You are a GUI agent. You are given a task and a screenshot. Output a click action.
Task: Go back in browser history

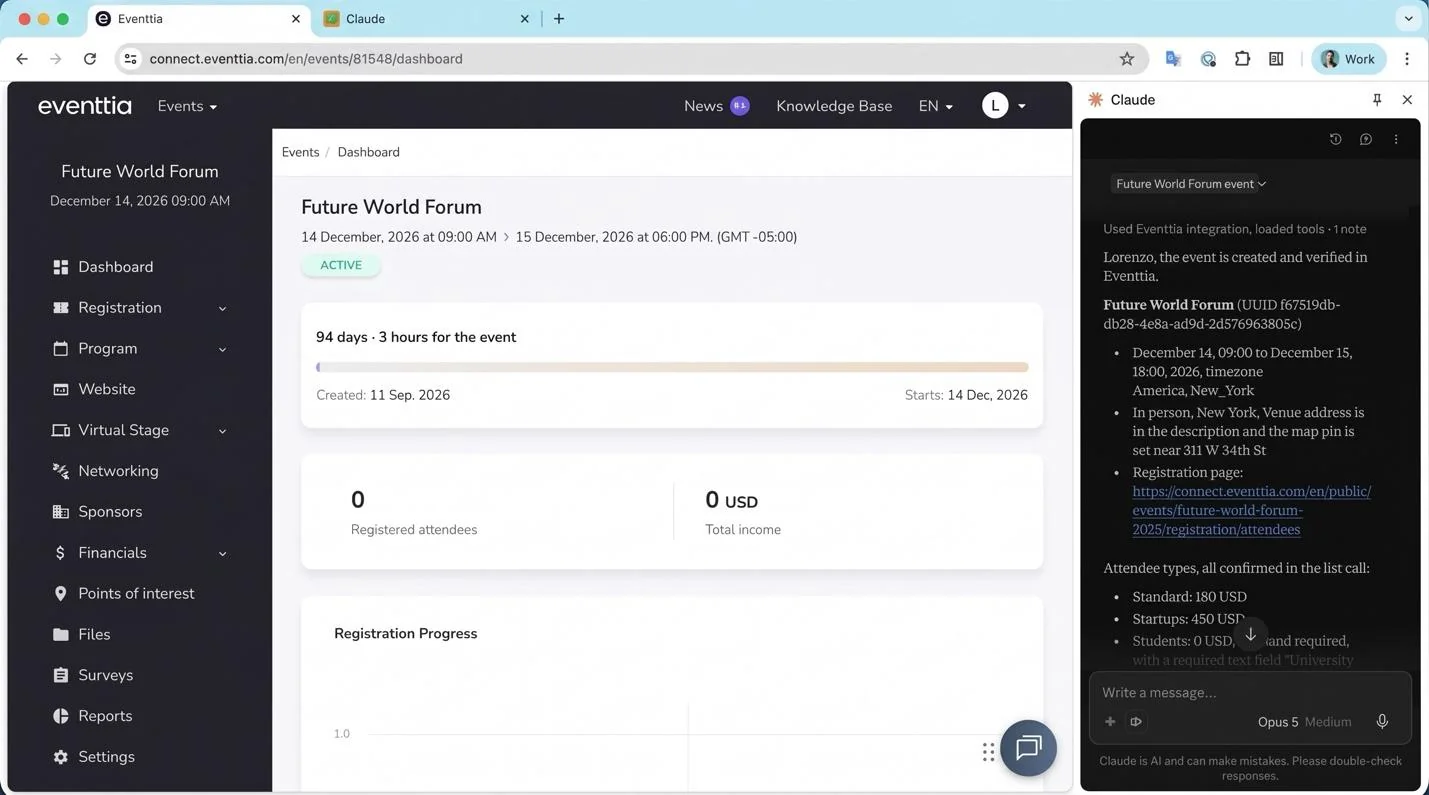(22, 59)
